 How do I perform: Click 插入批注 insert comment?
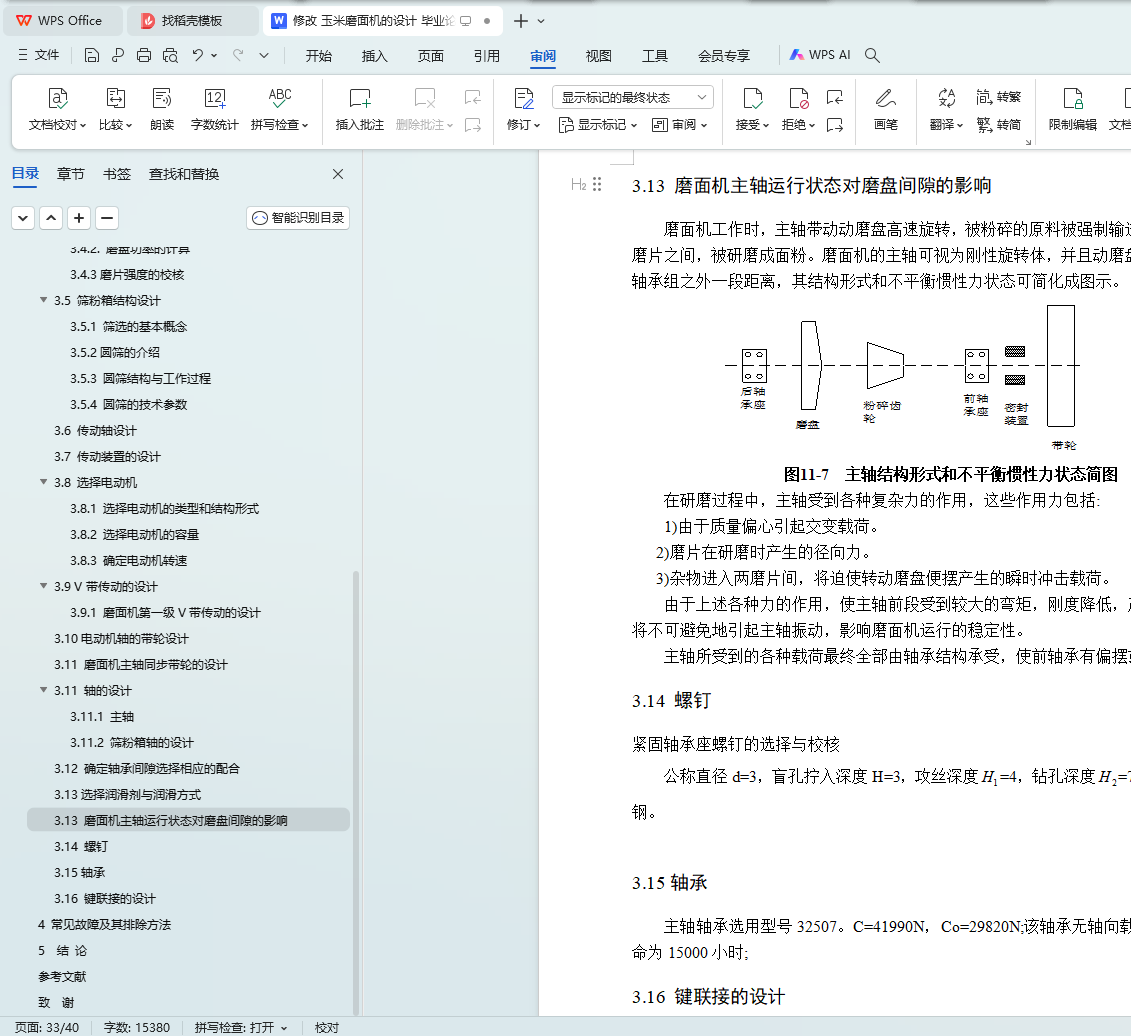359,109
